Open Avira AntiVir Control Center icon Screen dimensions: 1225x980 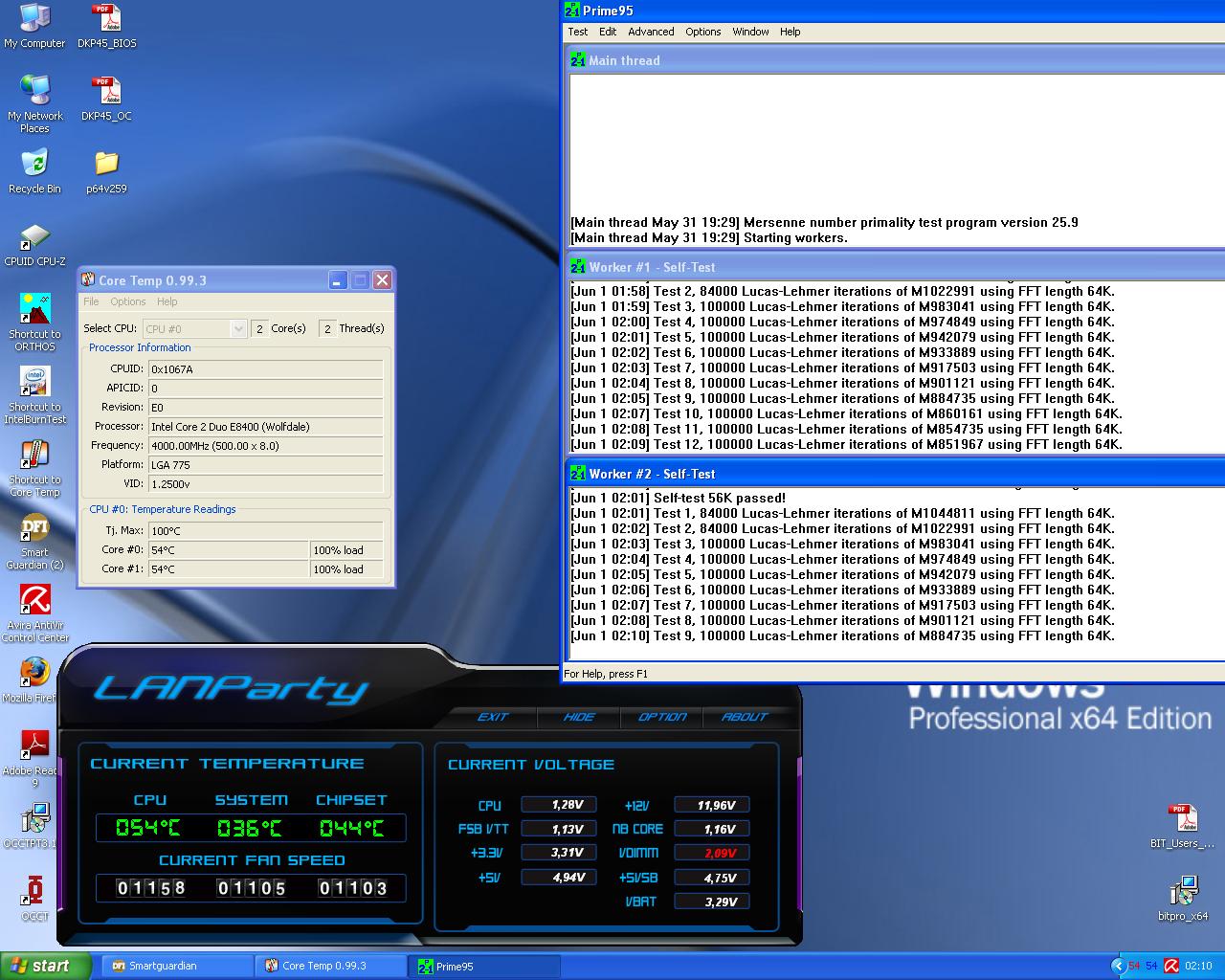click(x=34, y=613)
